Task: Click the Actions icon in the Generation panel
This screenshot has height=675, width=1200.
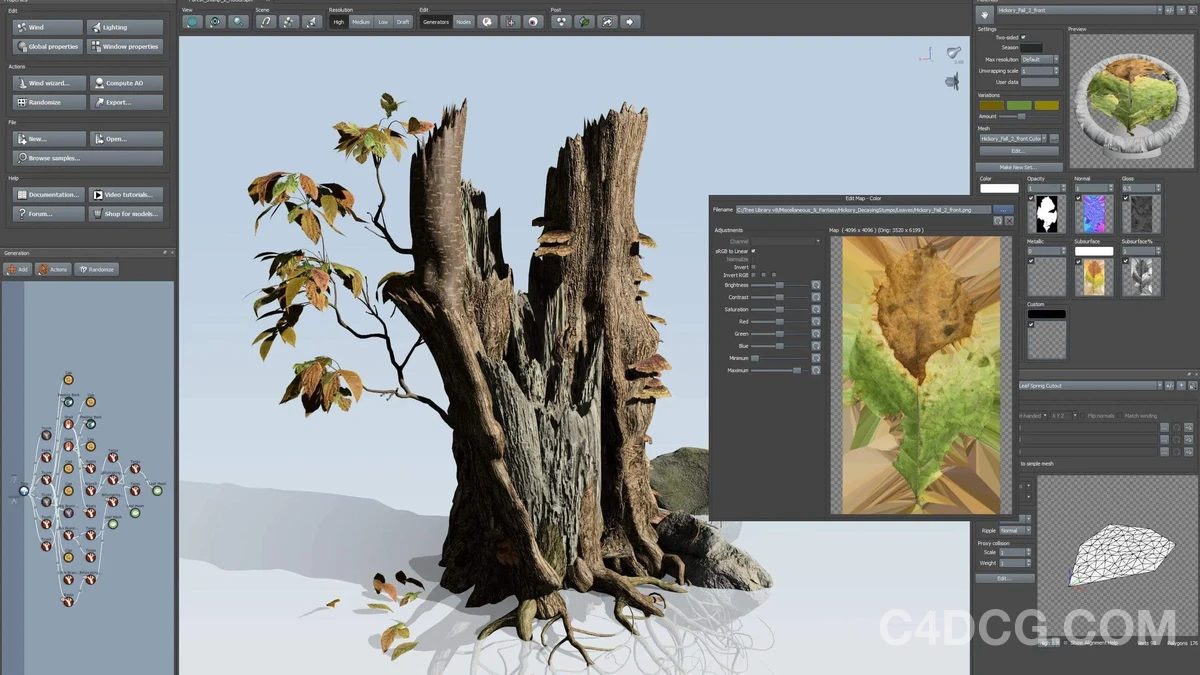Action: (x=44, y=269)
